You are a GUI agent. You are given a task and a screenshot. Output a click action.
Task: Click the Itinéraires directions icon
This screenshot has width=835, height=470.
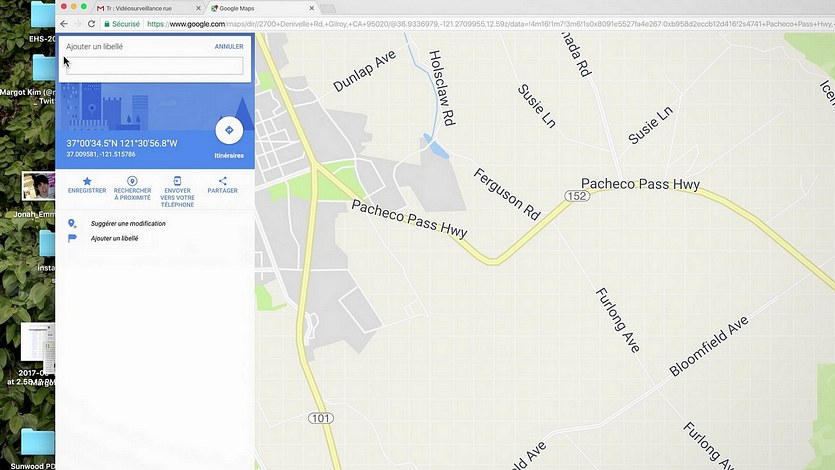pyautogui.click(x=229, y=130)
